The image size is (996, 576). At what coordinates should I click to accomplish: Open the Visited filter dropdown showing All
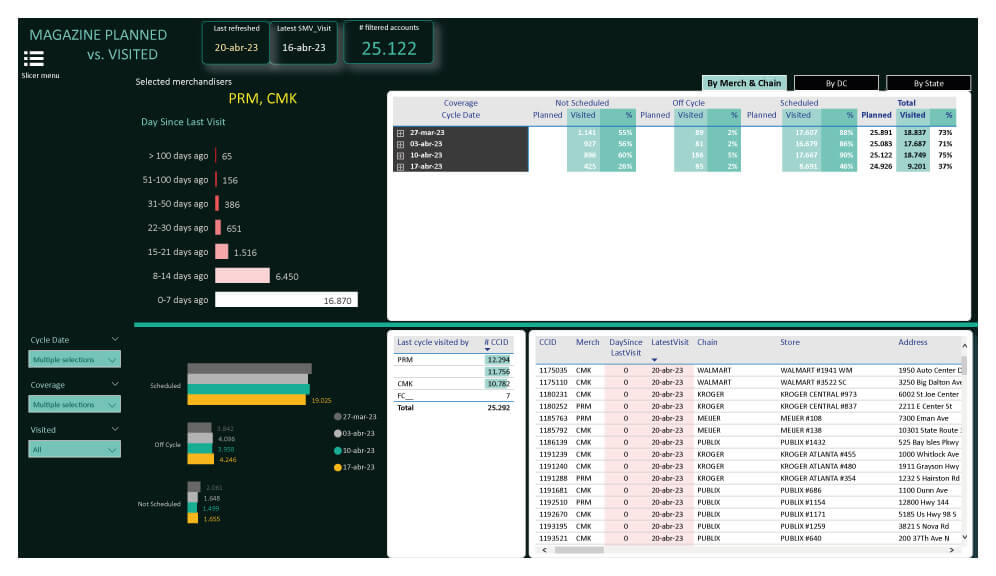(75, 450)
